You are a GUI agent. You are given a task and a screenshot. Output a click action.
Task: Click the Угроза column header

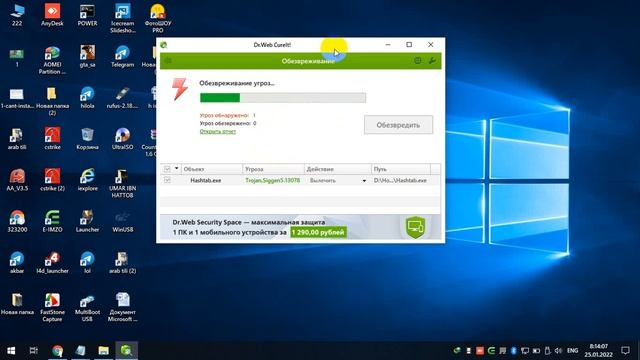click(273, 169)
